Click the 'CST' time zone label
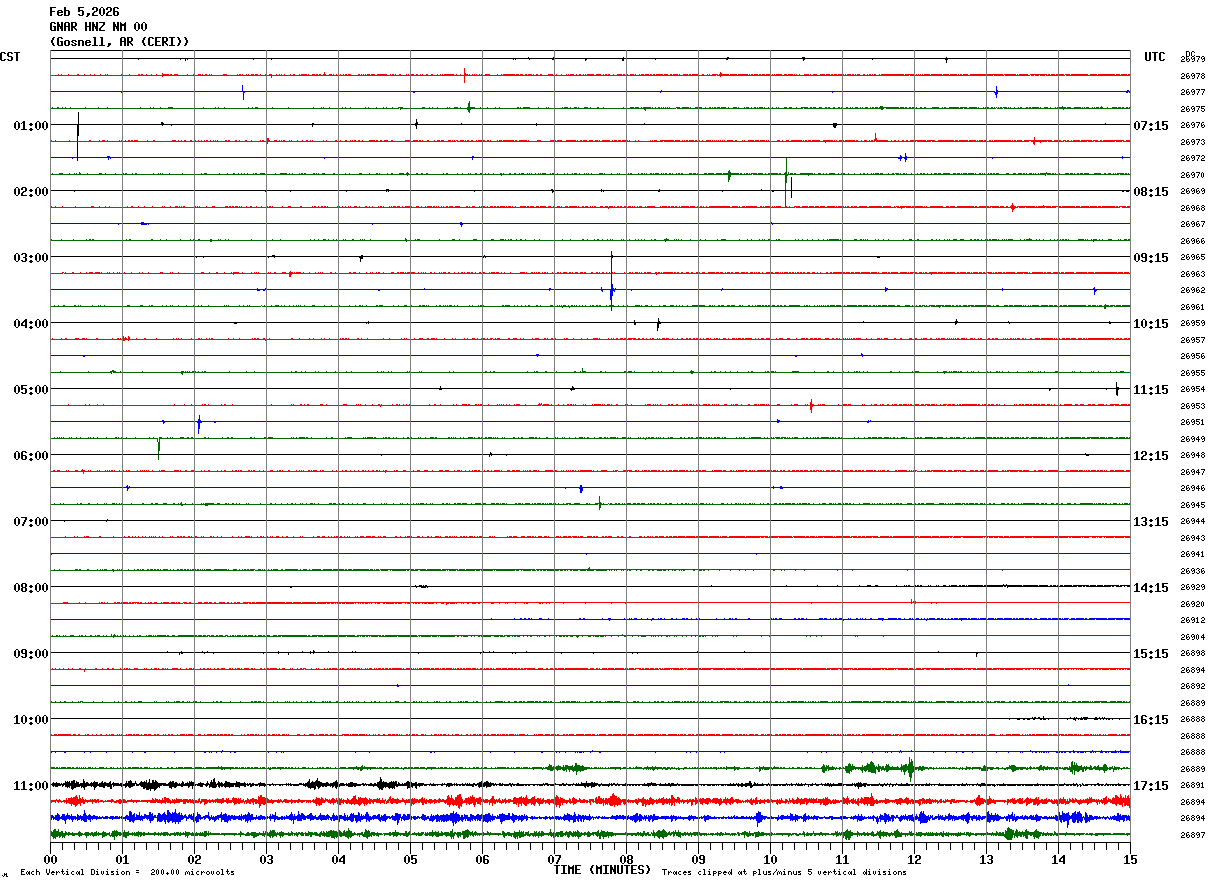The height and width of the screenshot is (886, 1210). (x=11, y=57)
